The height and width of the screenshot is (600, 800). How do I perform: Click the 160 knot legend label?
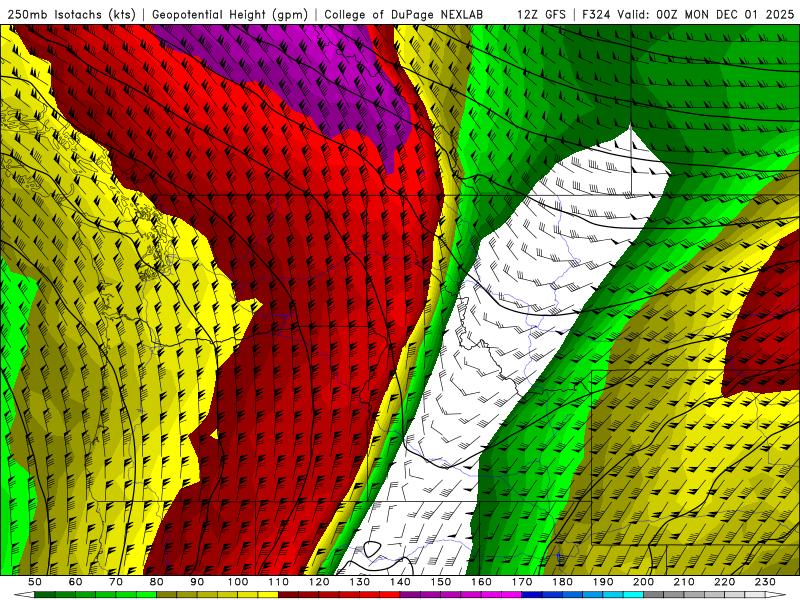[481, 582]
